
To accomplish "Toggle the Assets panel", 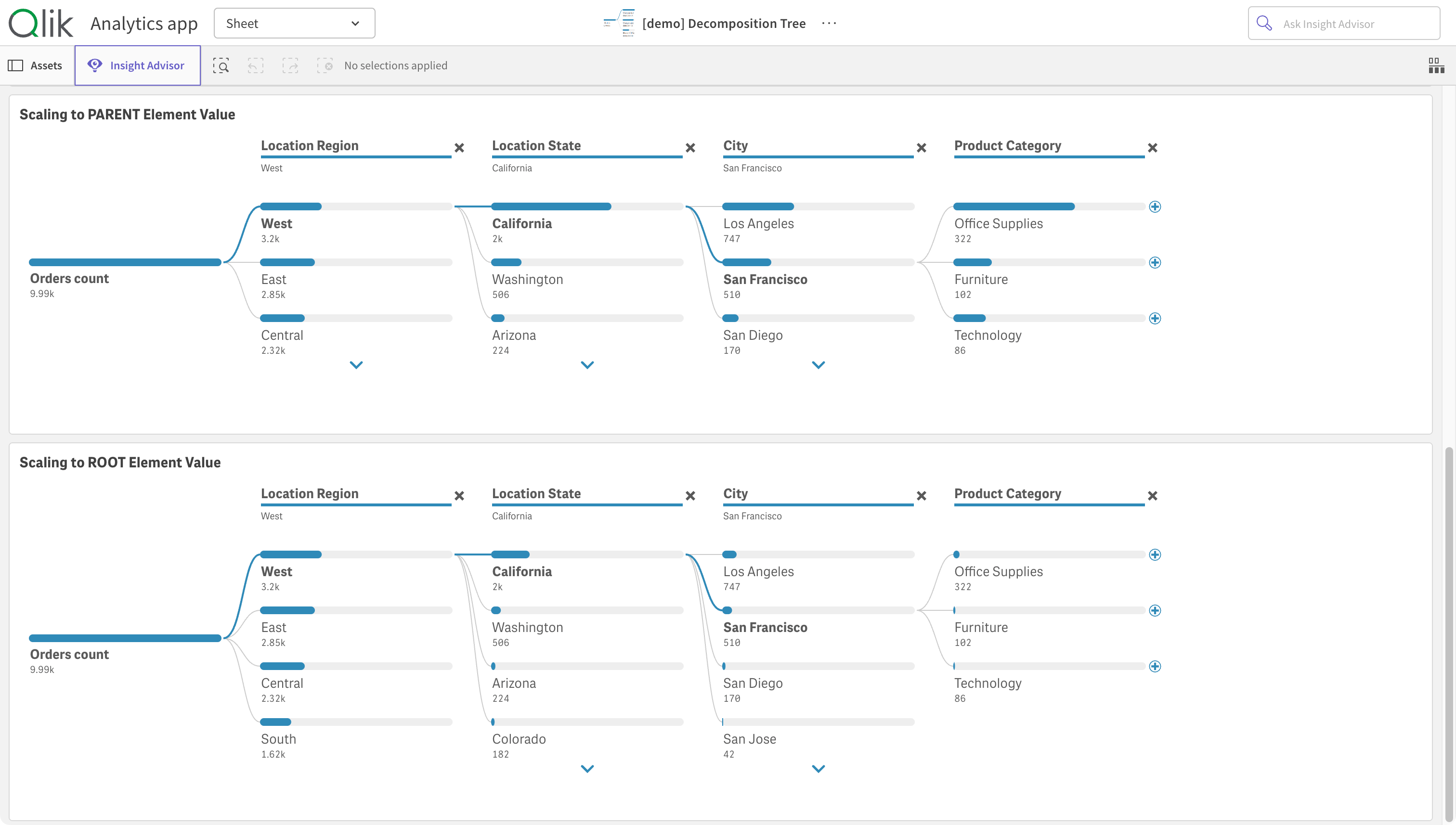I will point(35,66).
